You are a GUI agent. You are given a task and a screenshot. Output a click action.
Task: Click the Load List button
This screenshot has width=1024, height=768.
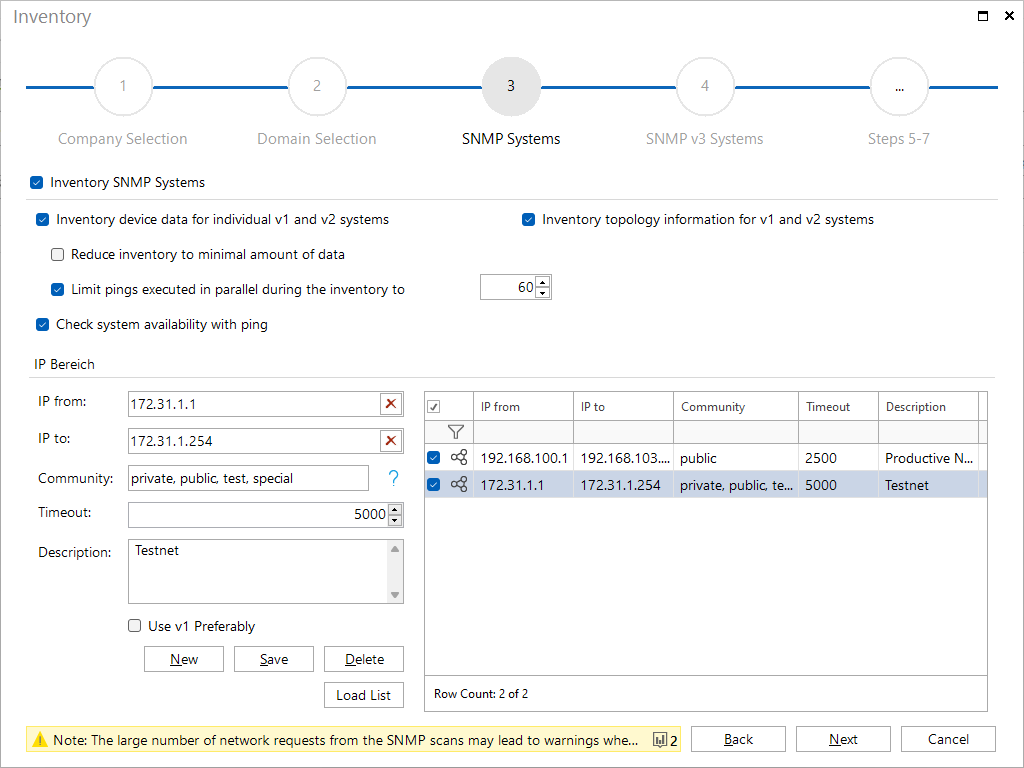pyautogui.click(x=364, y=695)
